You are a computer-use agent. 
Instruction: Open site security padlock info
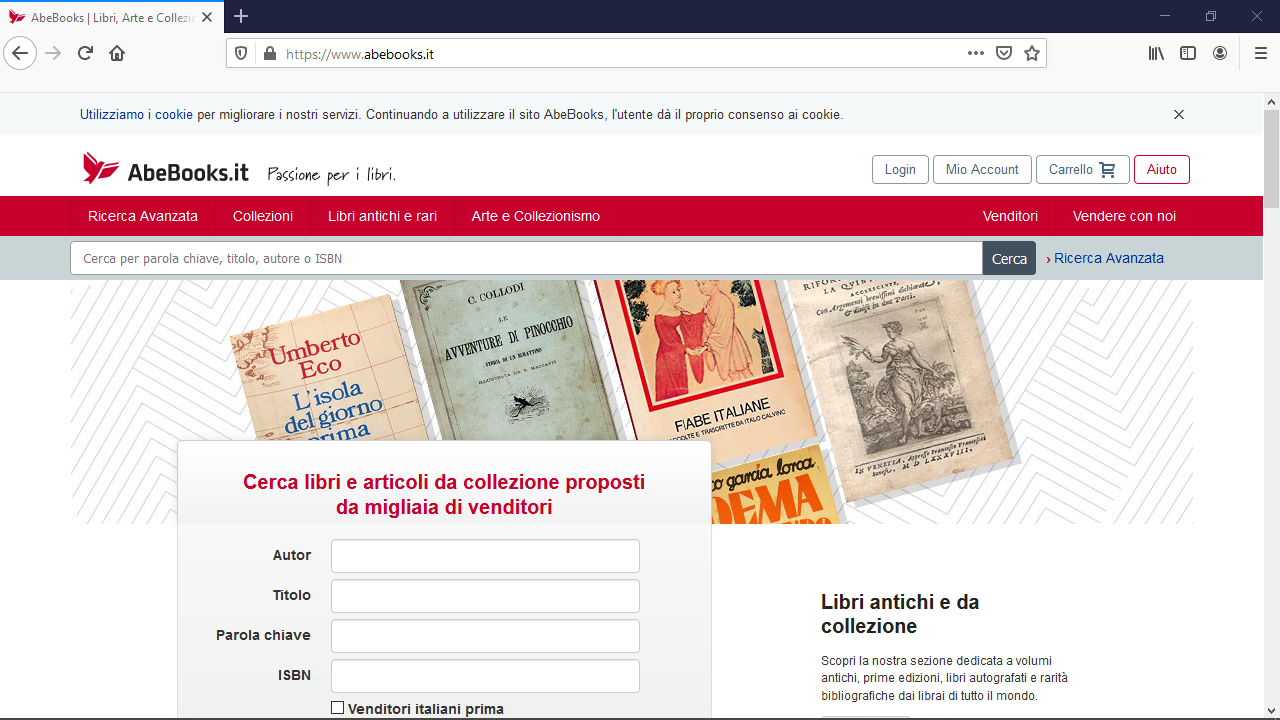point(268,54)
